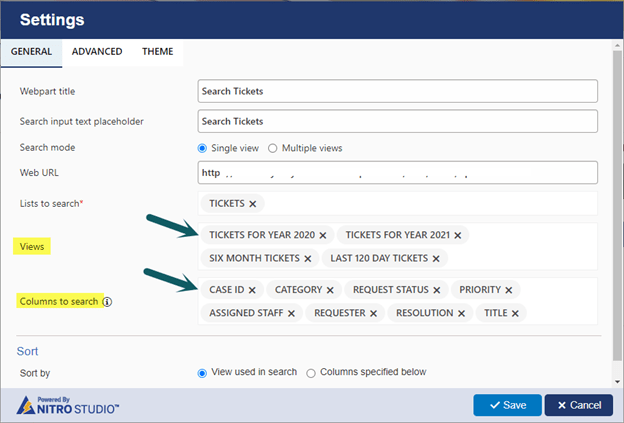This screenshot has height=423, width=624.
Task: Select Multiple views search mode
Action: 273,148
